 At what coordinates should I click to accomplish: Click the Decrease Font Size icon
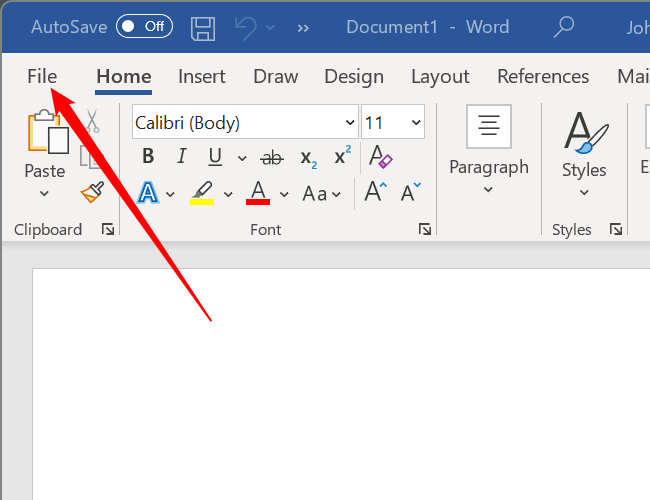tap(411, 192)
